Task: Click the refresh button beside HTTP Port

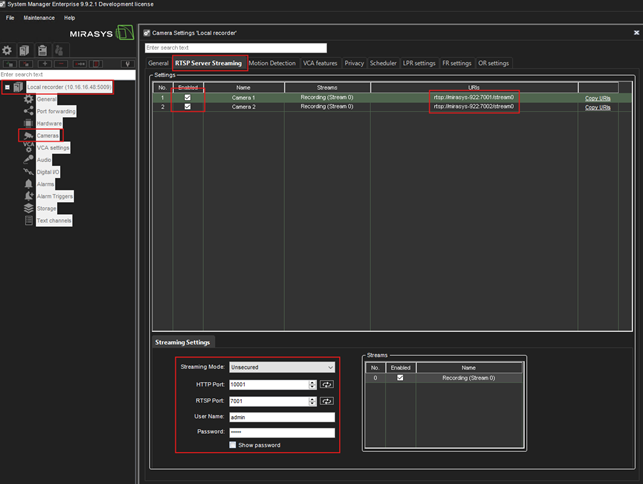Action: tap(326, 384)
